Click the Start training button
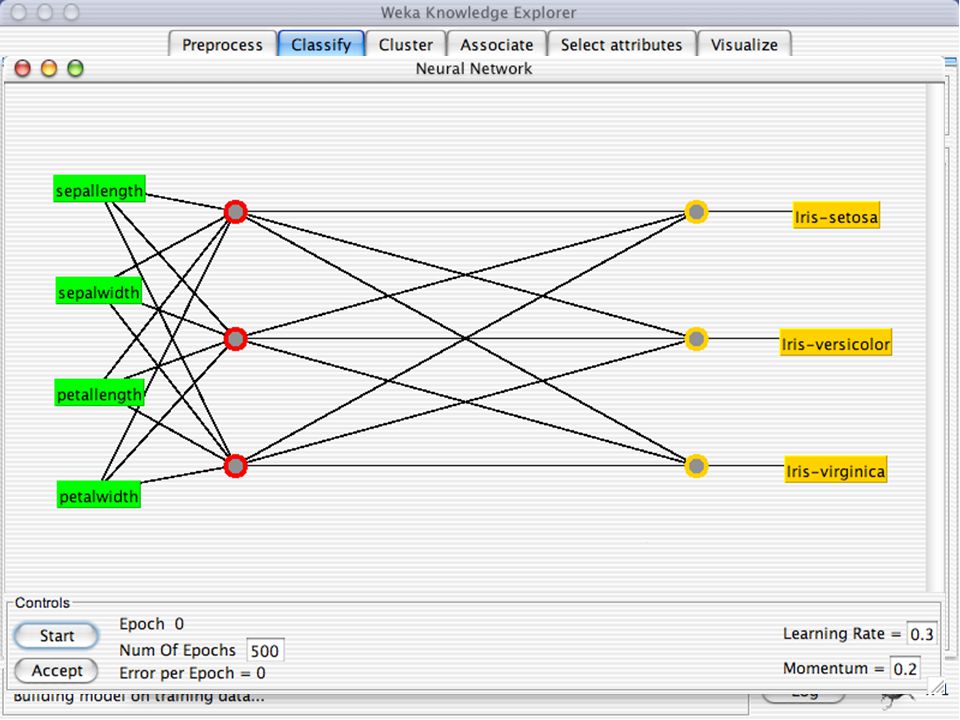This screenshot has width=960, height=720. [x=56, y=636]
